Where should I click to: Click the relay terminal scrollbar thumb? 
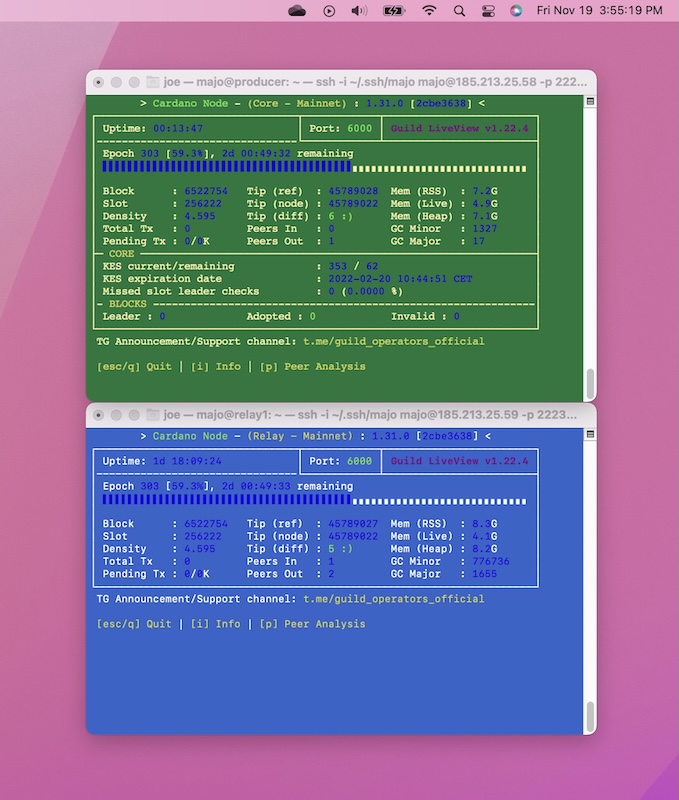[590, 716]
